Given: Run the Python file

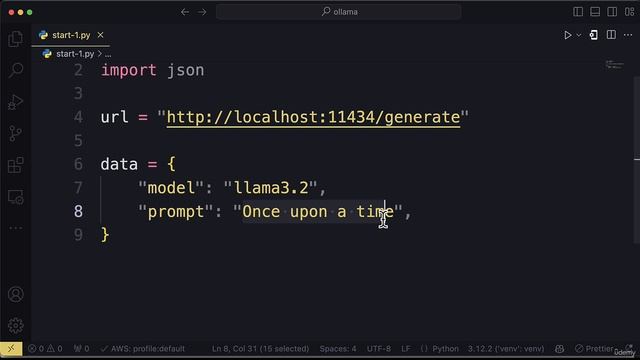Looking at the screenshot, I should (567, 35).
